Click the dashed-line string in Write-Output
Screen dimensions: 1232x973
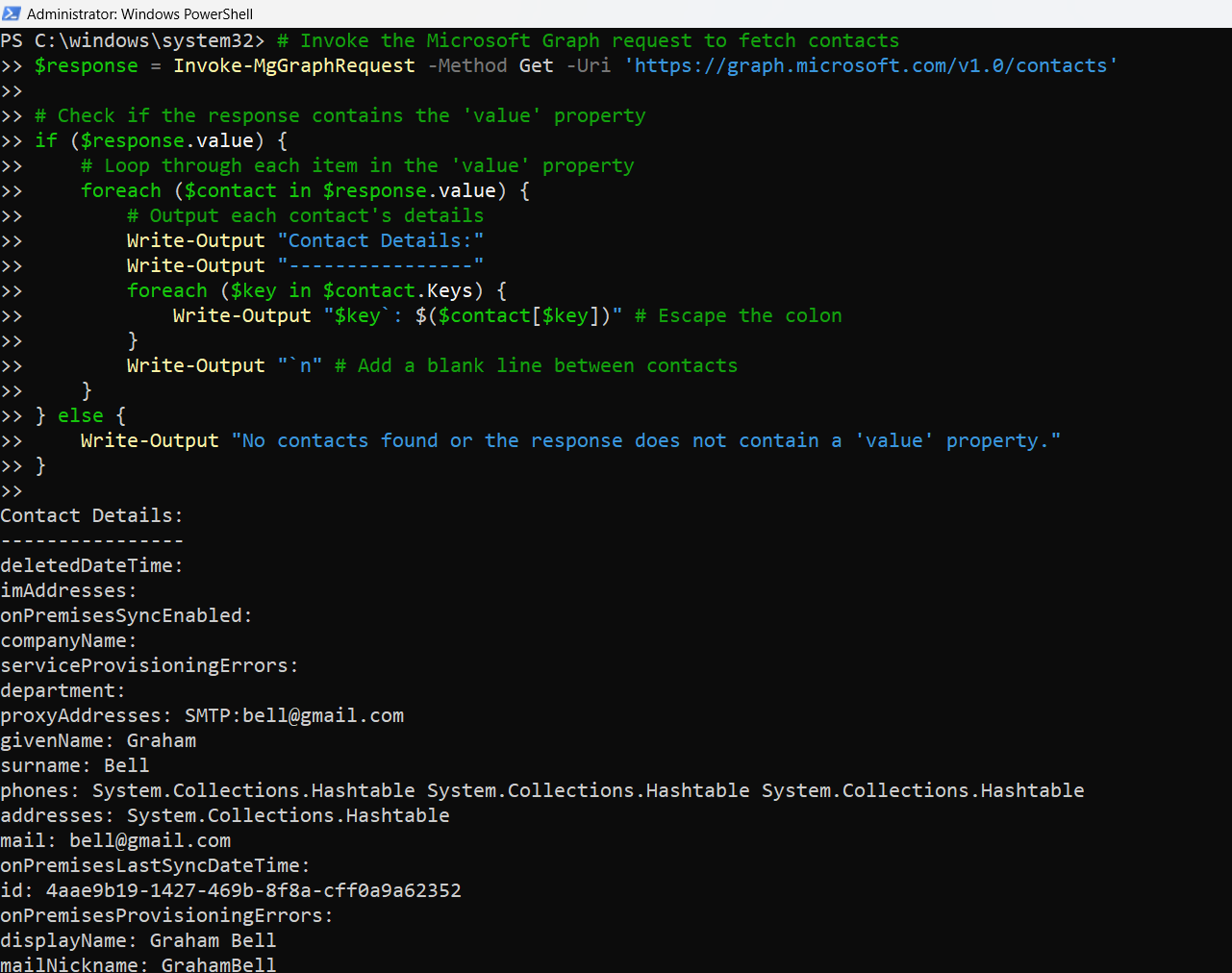[381, 265]
